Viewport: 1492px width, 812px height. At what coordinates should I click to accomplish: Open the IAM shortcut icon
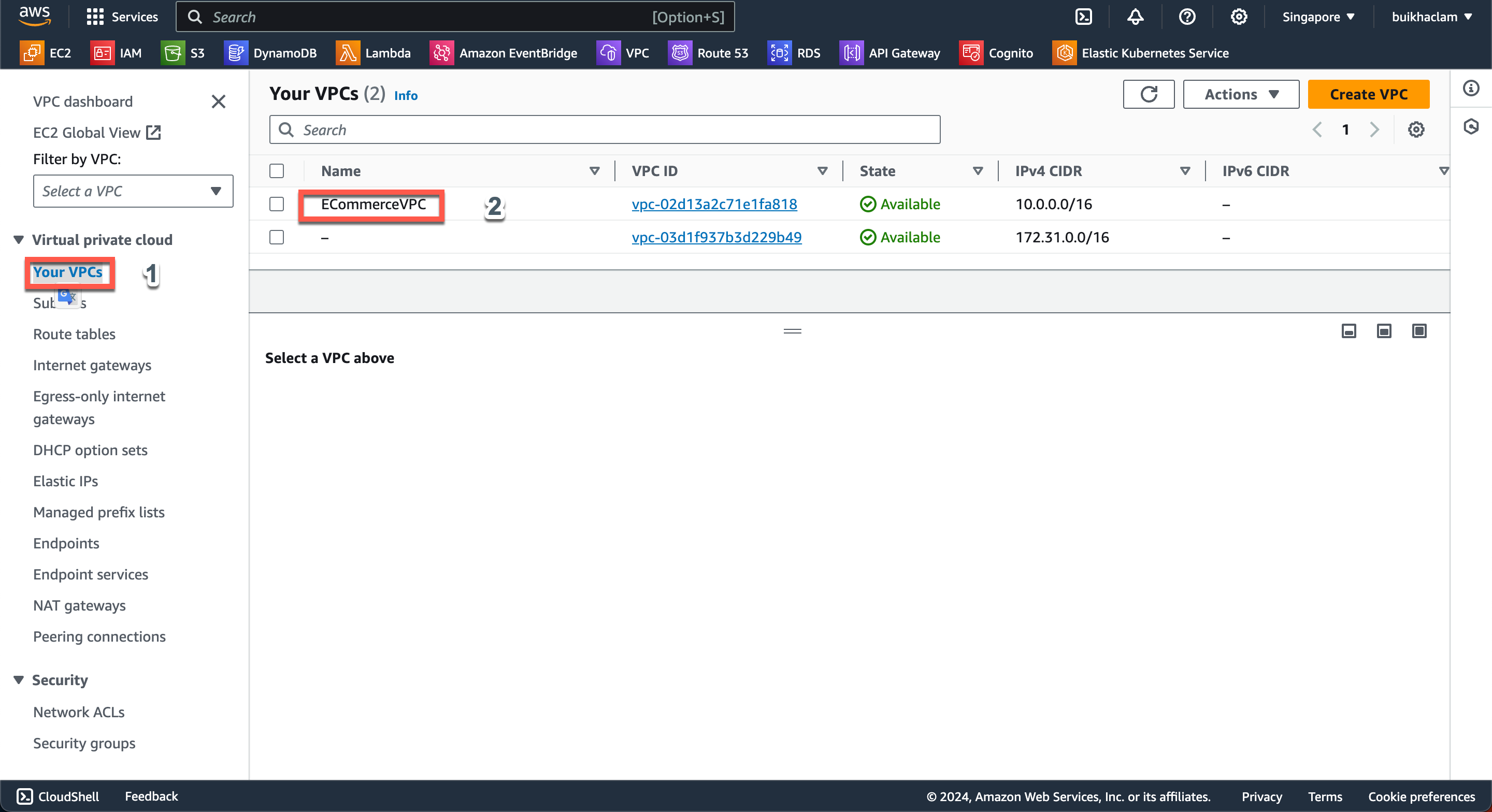pos(103,53)
